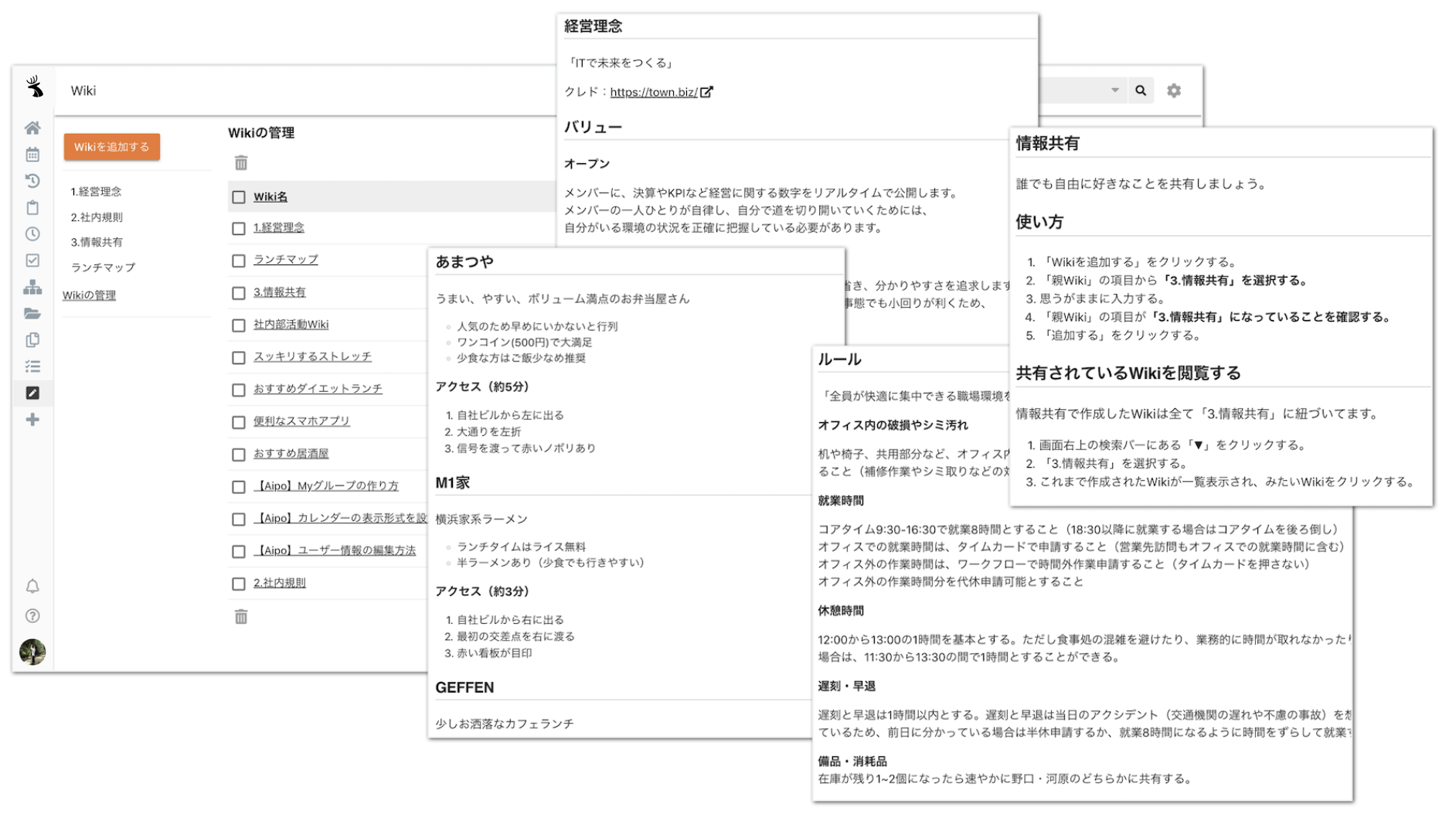Check the おすすめダイエットランチ row checkbox
1456x818 pixels.
(x=239, y=390)
